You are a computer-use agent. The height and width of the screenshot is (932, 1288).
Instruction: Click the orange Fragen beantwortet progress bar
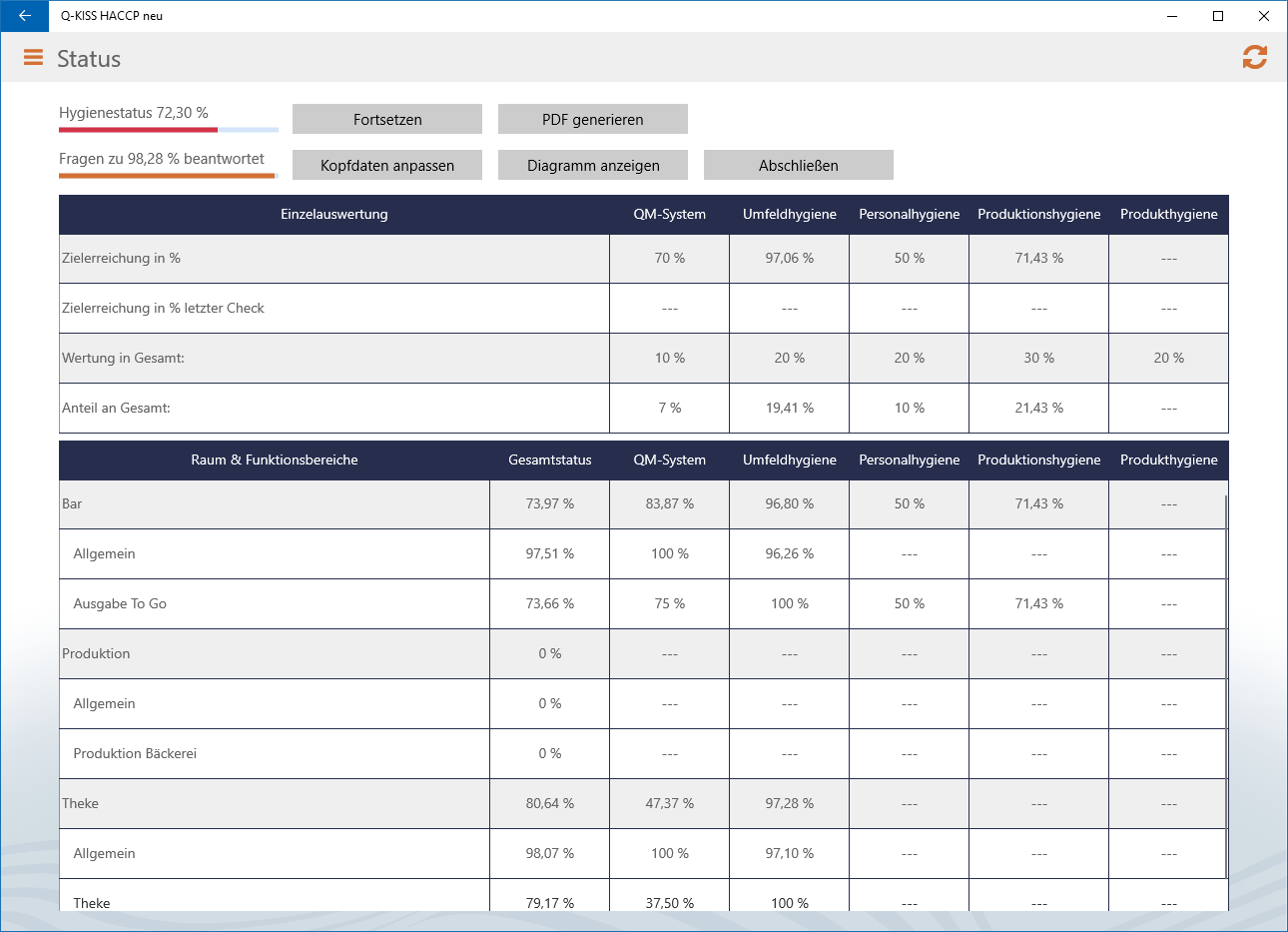coord(169,176)
